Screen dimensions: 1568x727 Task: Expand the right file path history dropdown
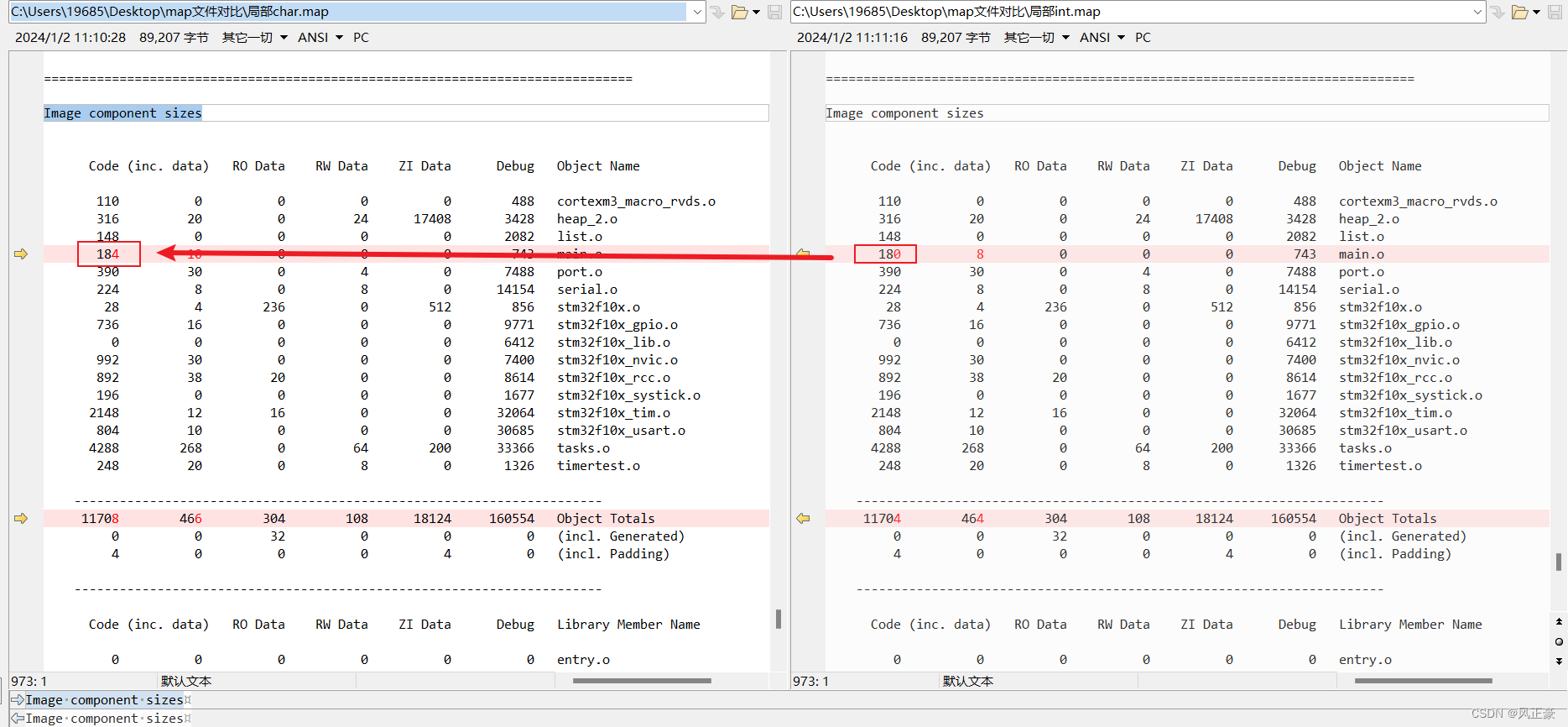click(x=1477, y=12)
